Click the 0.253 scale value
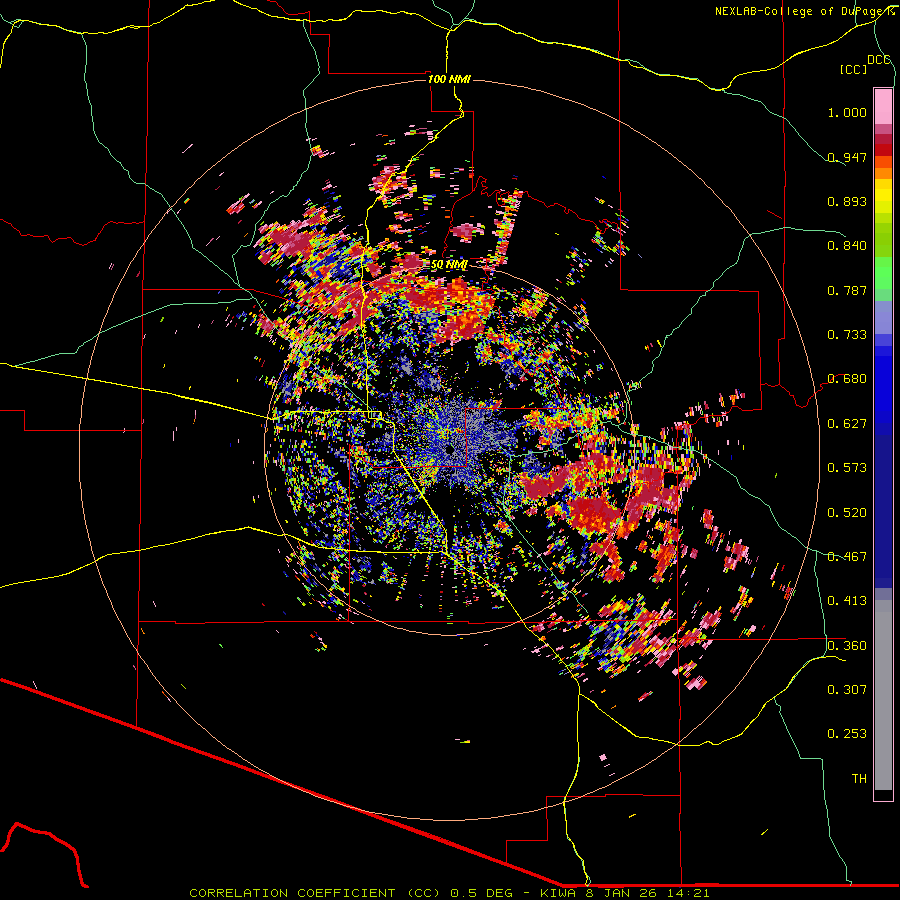 847,734
